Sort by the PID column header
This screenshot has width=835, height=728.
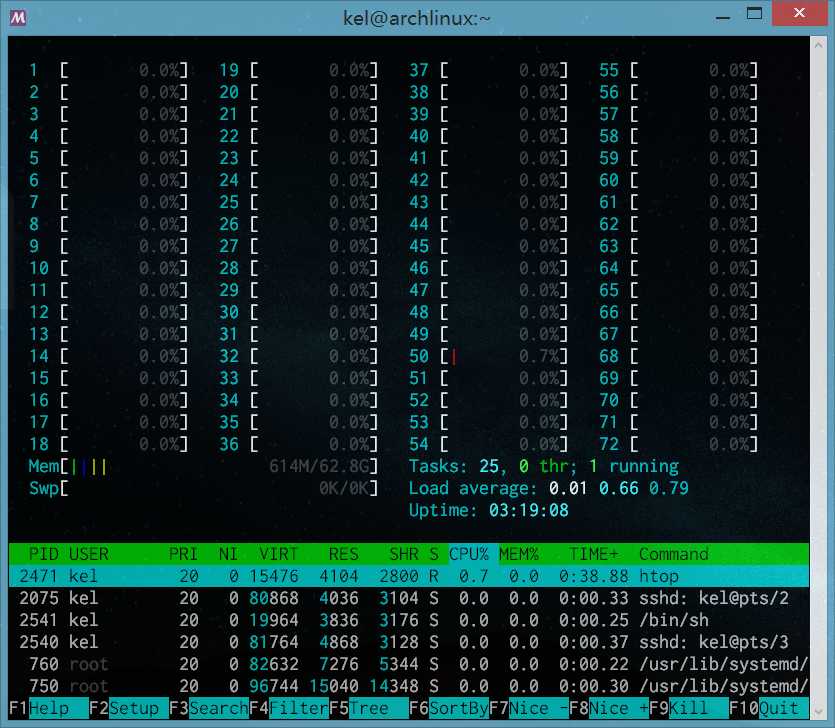pos(44,554)
